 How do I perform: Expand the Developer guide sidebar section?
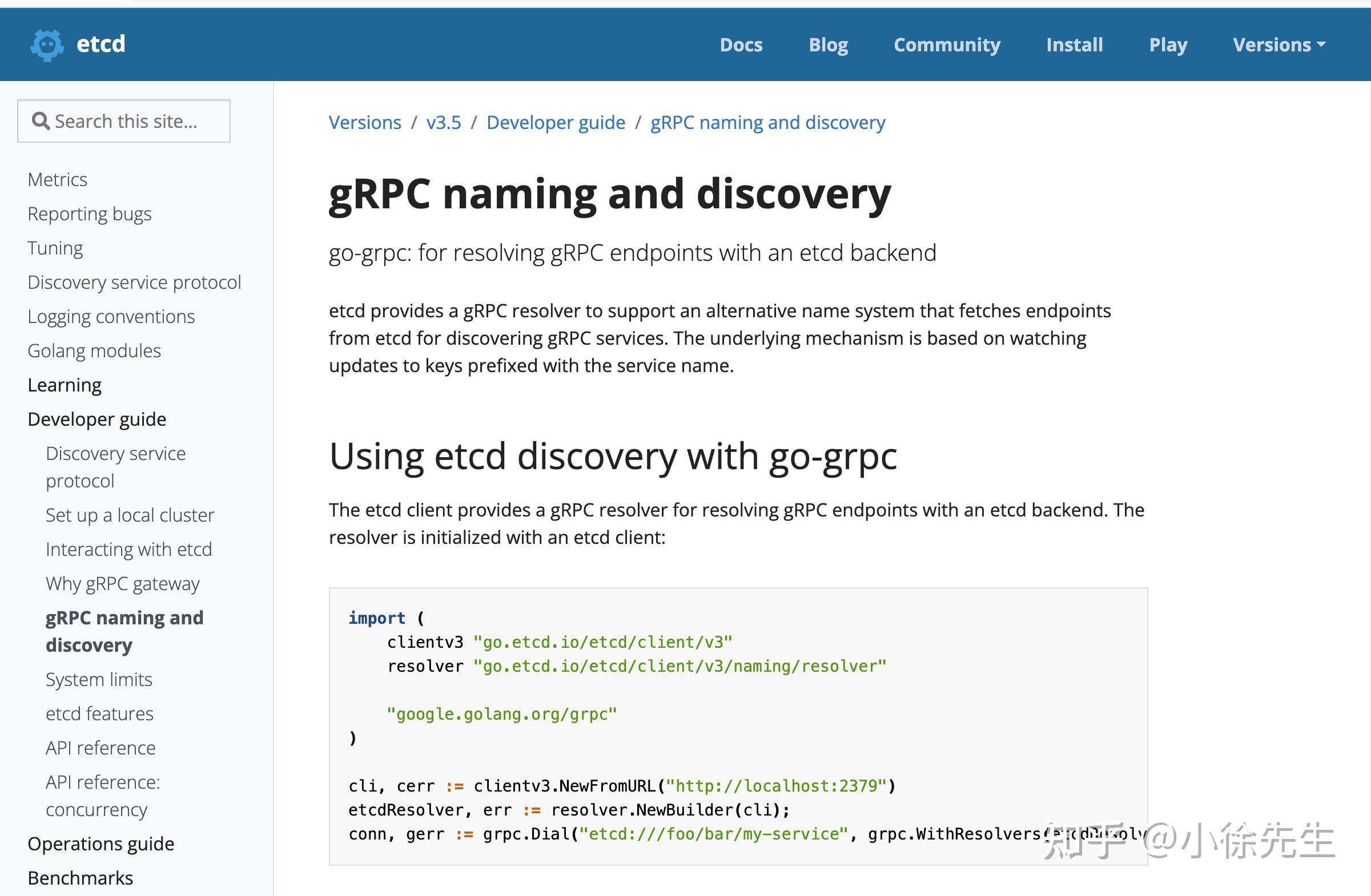(x=96, y=419)
